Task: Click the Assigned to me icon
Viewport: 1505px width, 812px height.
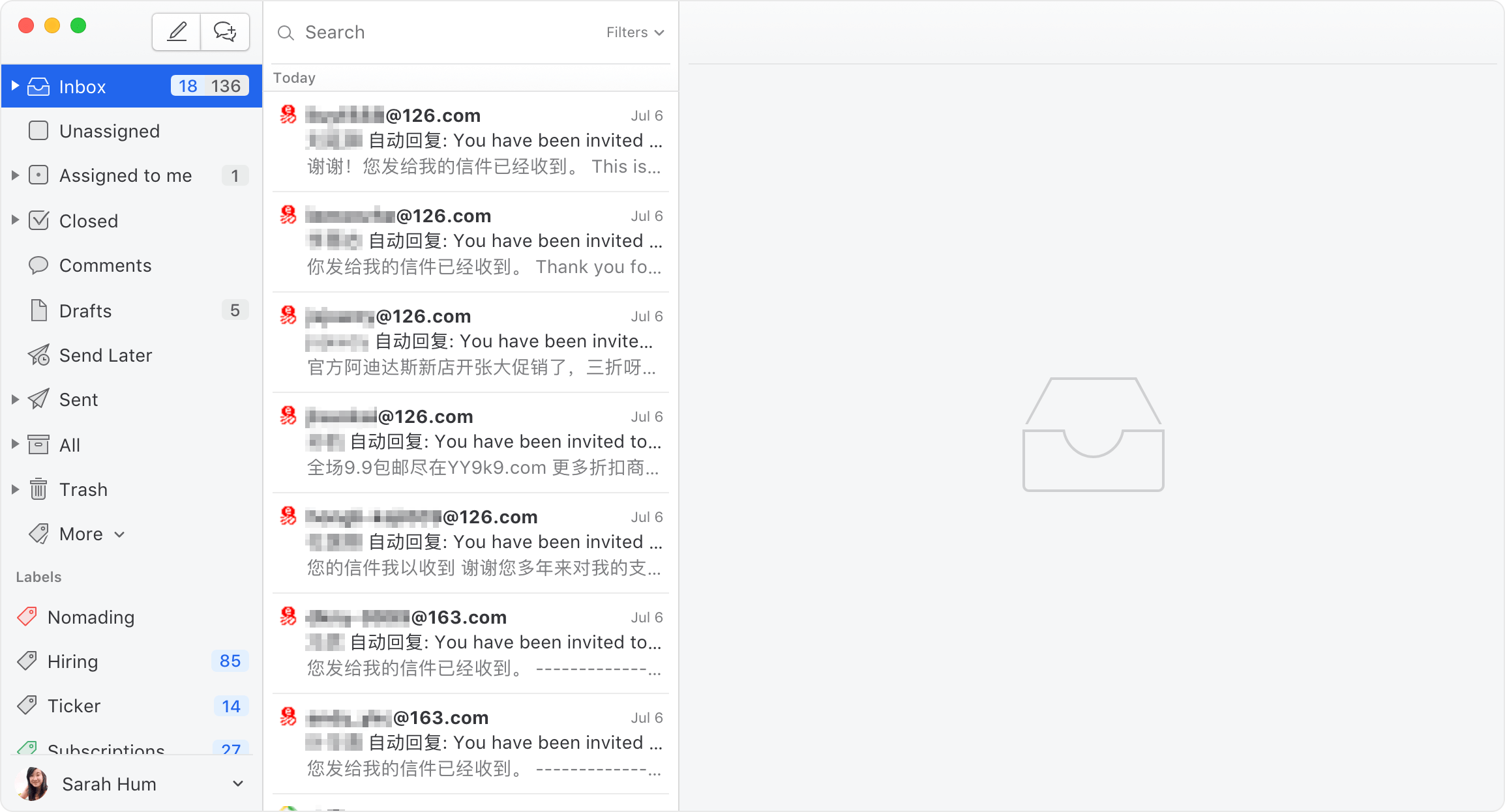Action: [x=38, y=175]
